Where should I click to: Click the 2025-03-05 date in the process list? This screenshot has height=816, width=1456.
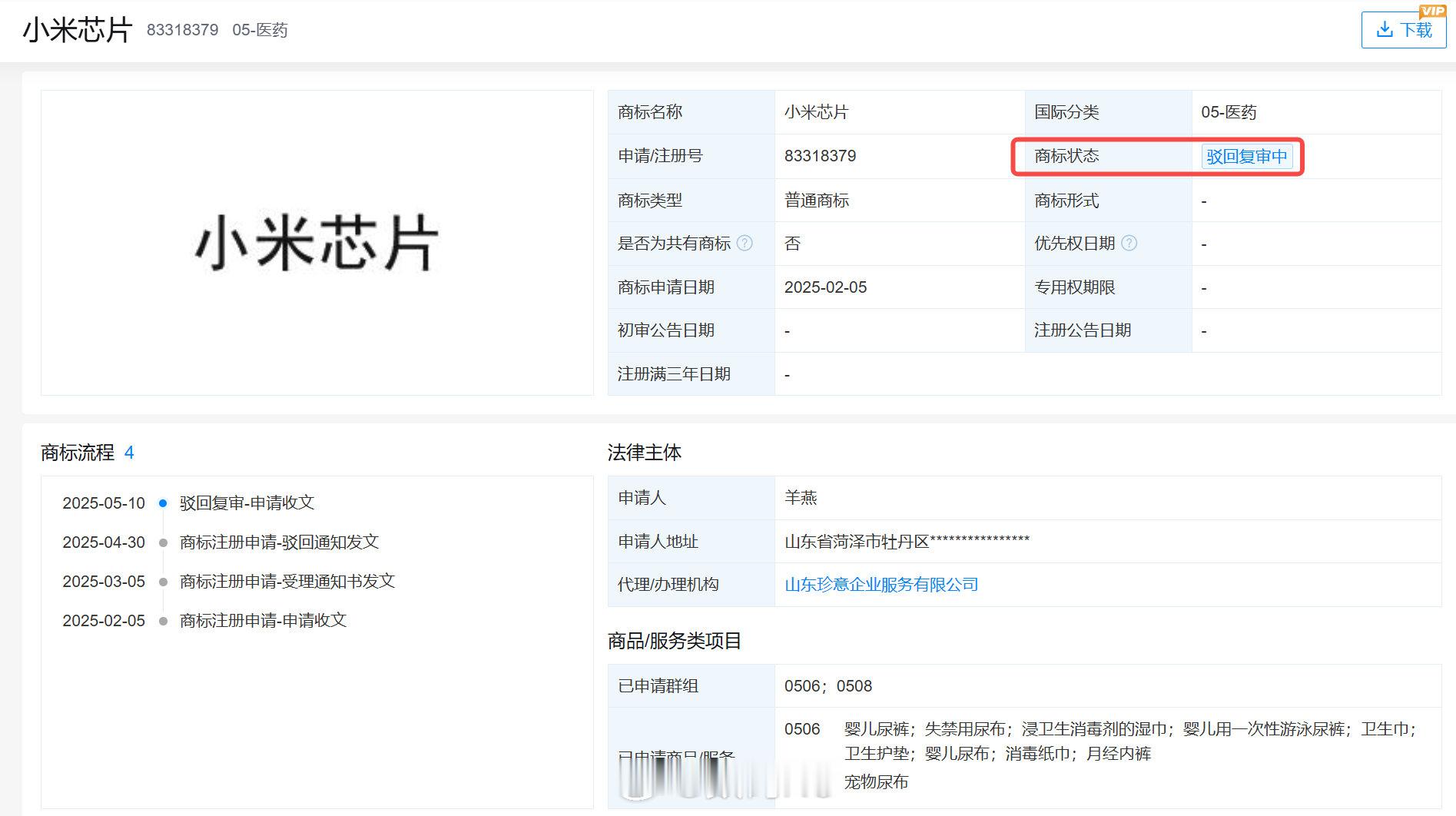(x=104, y=582)
